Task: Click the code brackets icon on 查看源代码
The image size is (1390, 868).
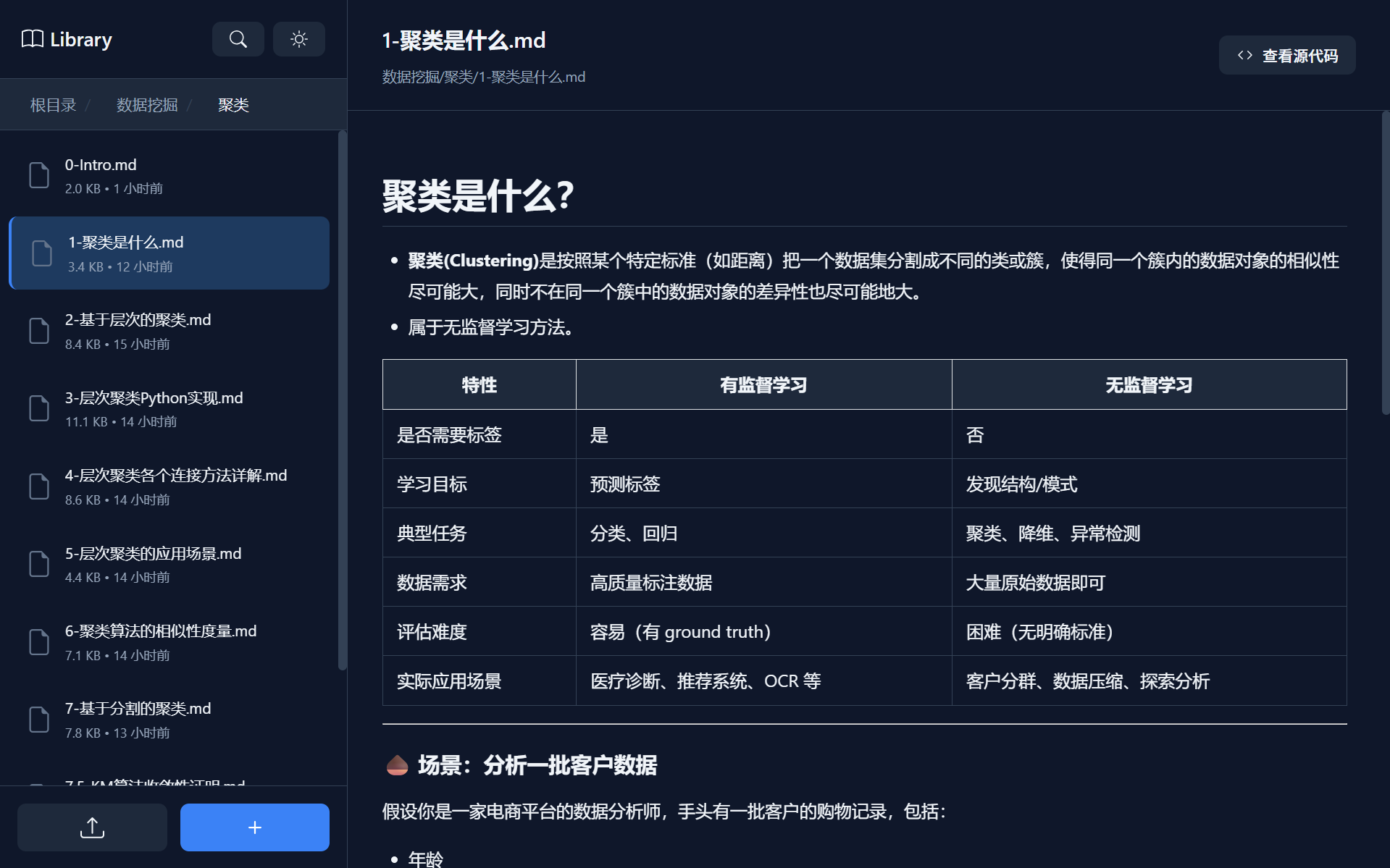Action: 1244,55
